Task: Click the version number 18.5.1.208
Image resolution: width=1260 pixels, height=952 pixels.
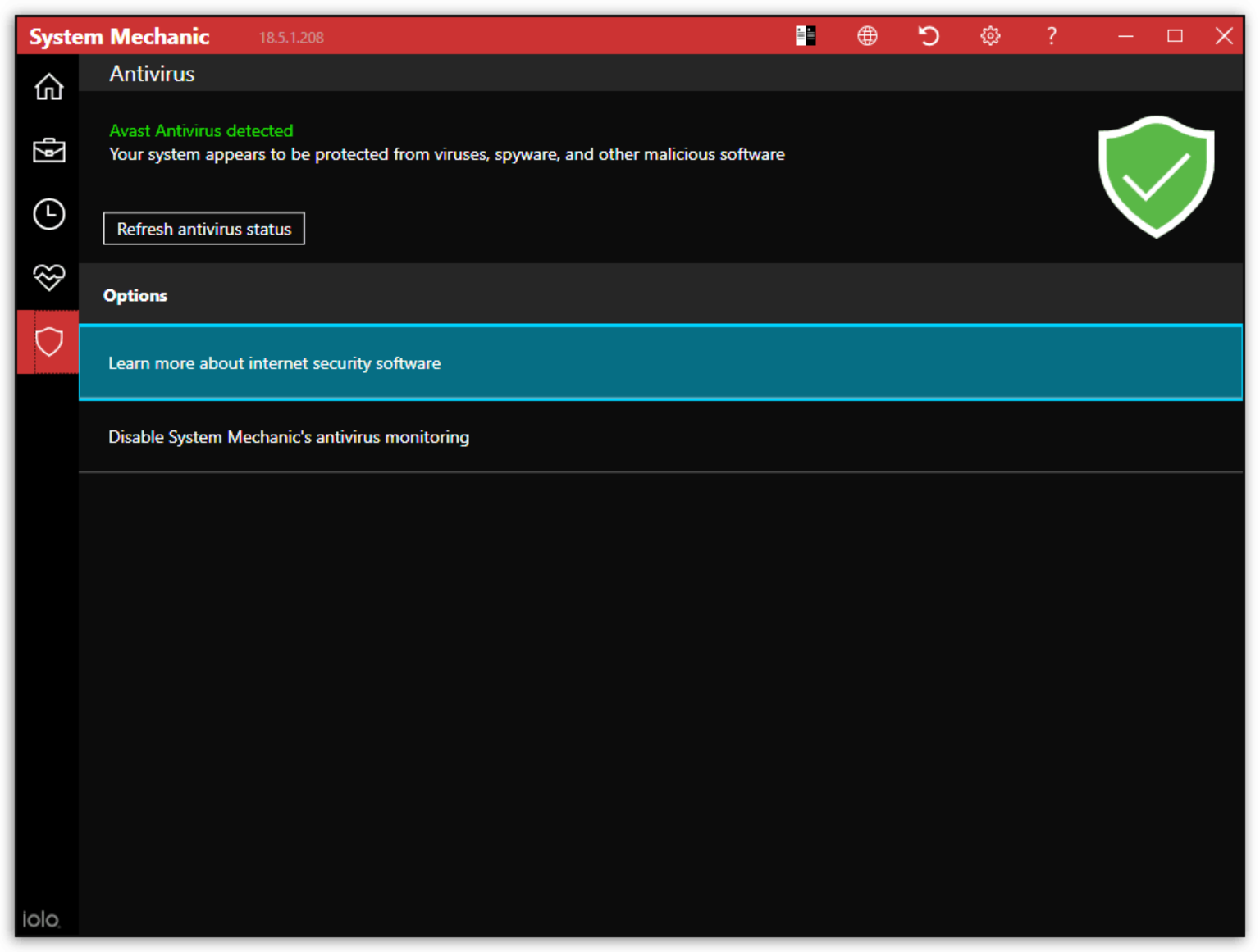Action: coord(291,38)
